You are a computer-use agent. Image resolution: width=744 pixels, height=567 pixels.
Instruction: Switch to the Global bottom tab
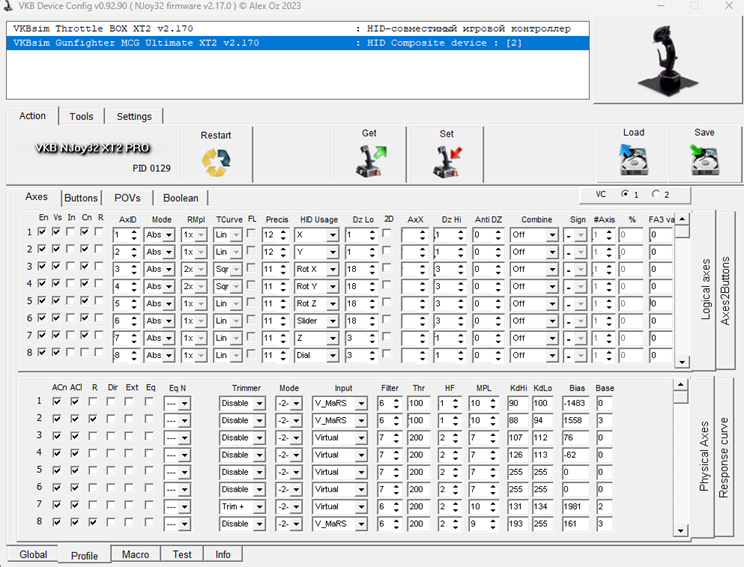(32, 554)
